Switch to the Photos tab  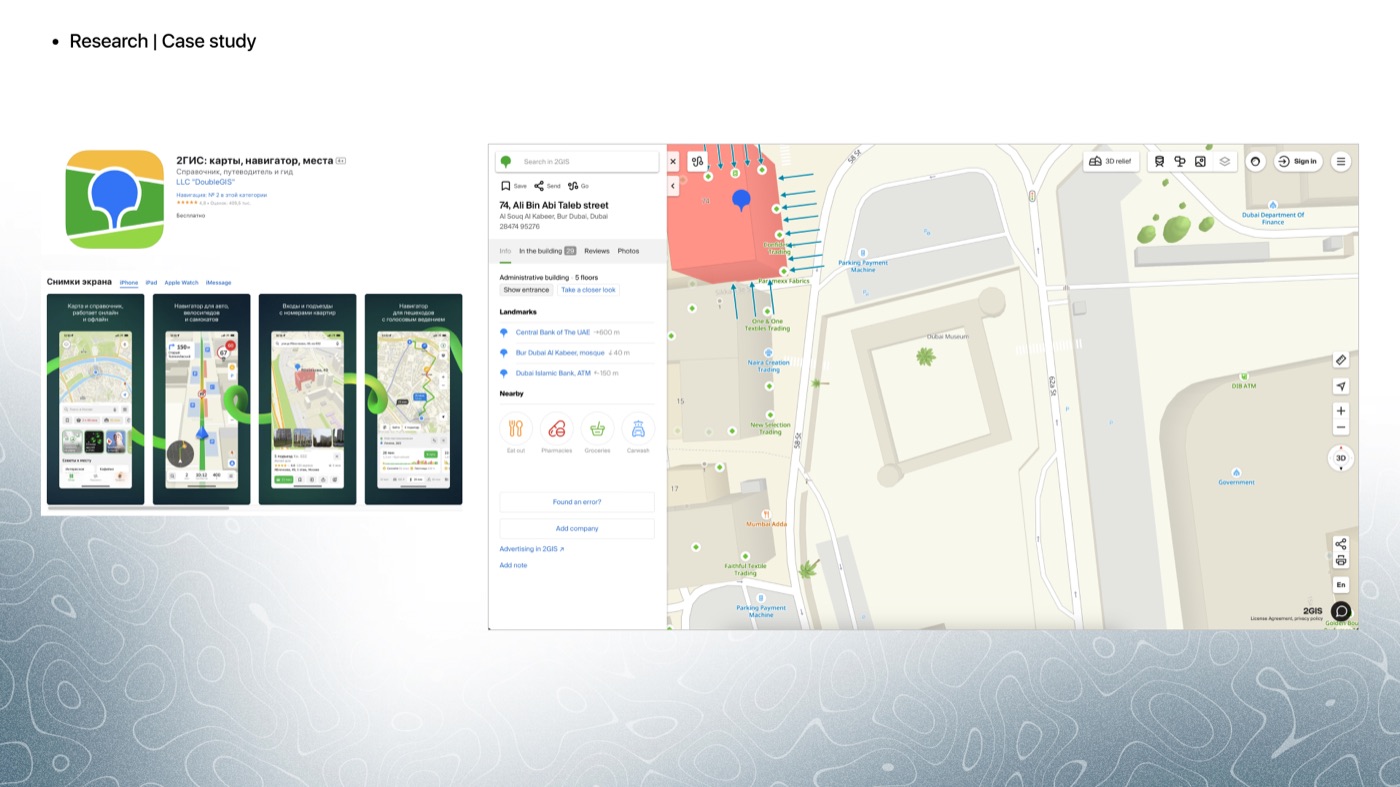pyautogui.click(x=628, y=251)
